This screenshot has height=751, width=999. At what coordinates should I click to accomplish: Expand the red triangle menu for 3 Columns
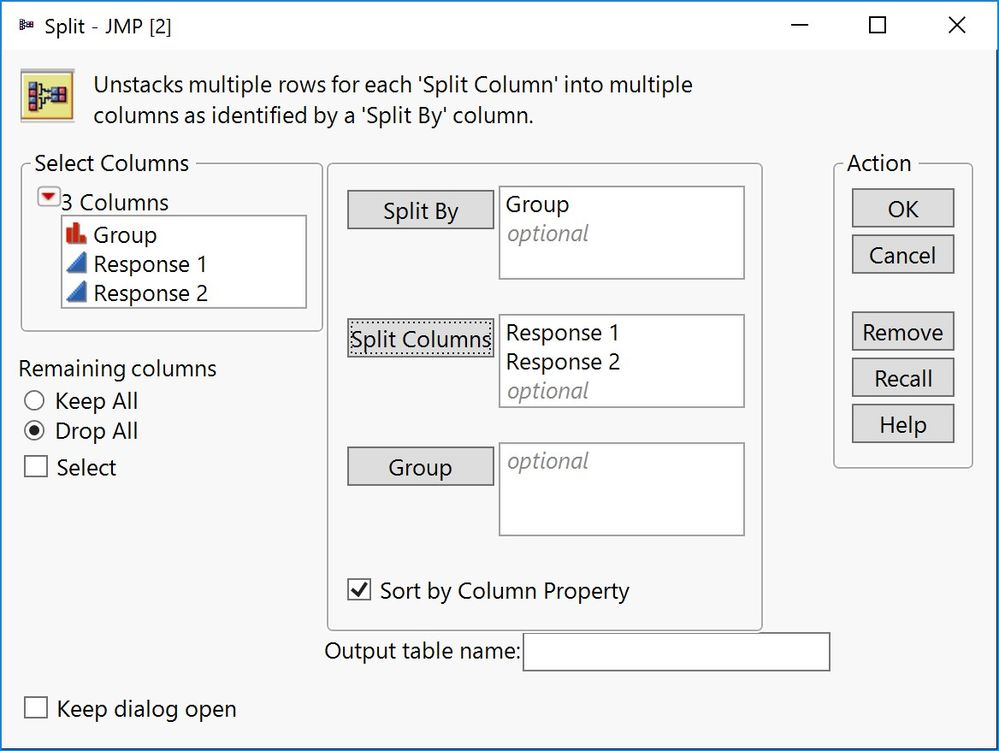click(48, 198)
